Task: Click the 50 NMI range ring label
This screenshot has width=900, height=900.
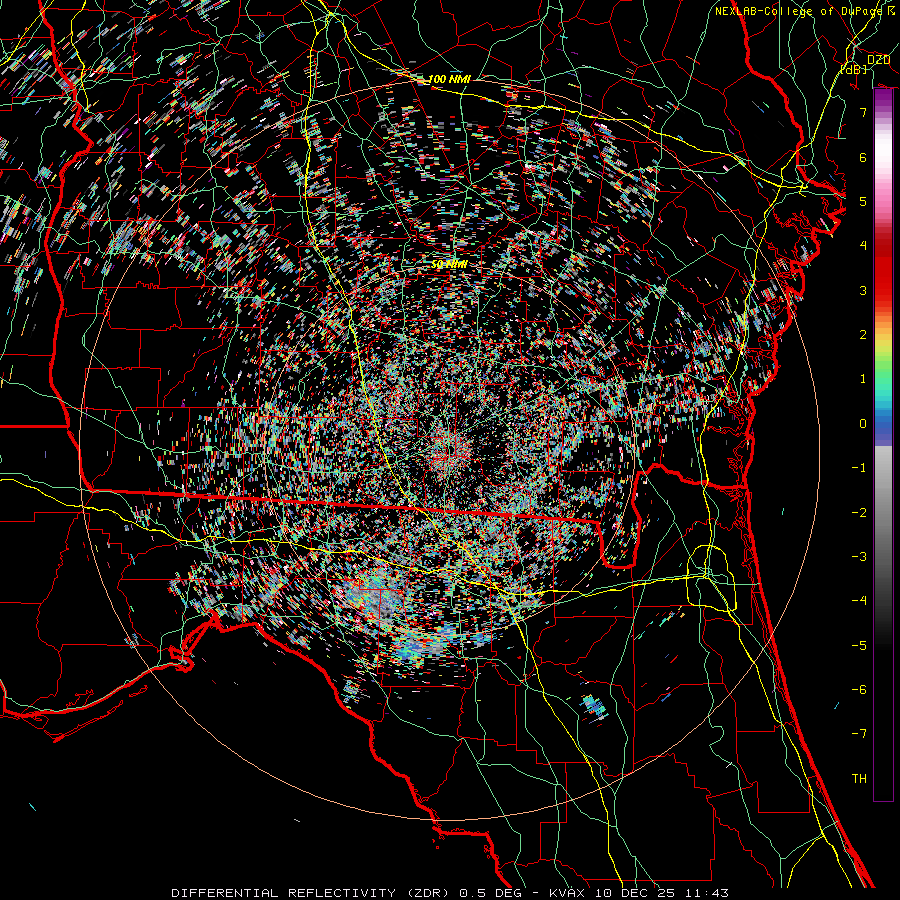Action: pos(449,264)
